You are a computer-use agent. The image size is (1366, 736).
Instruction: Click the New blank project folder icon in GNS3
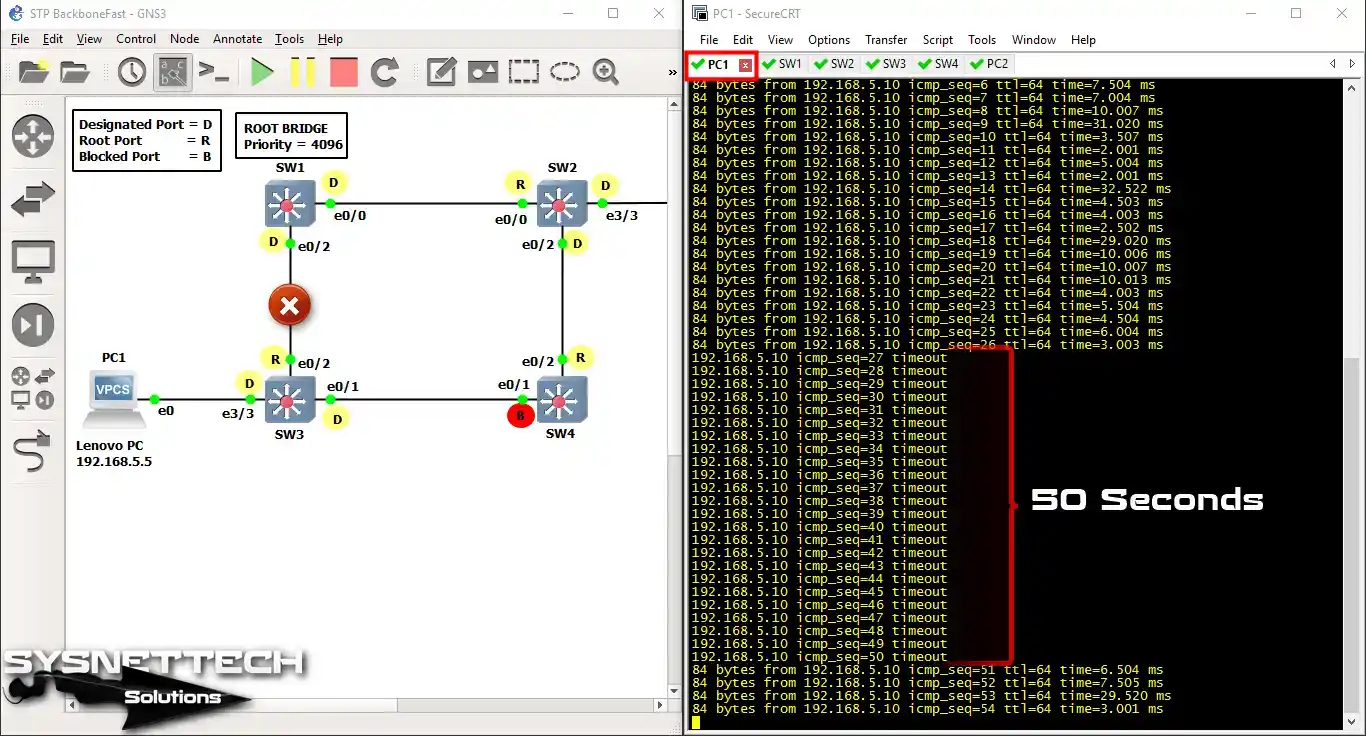pos(33,71)
